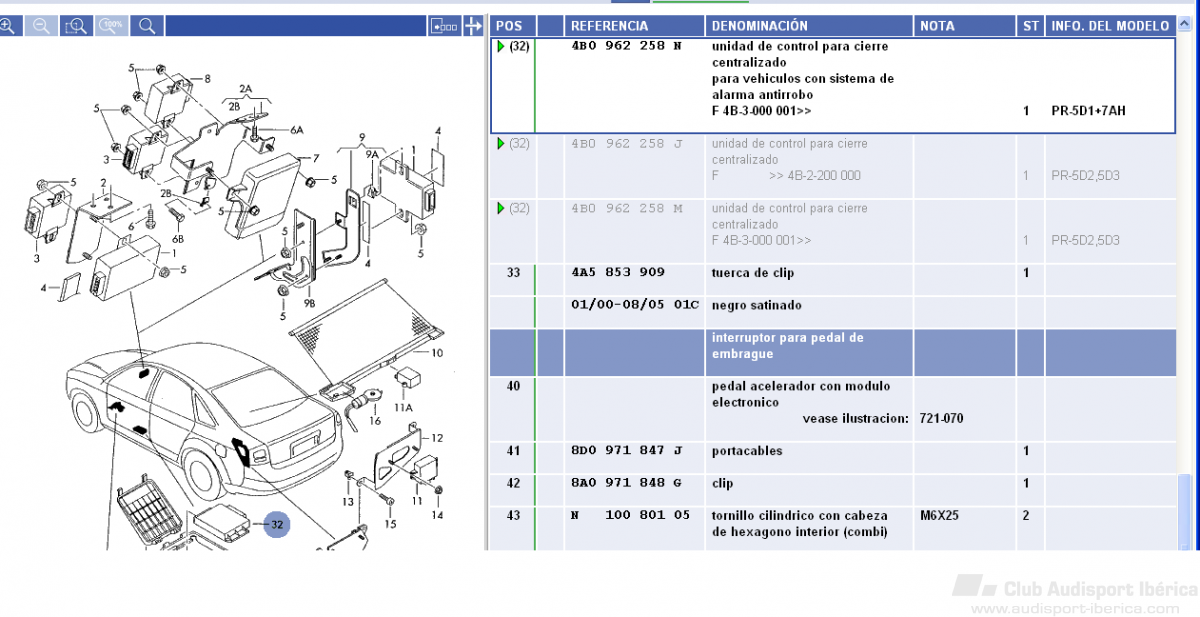The height and width of the screenshot is (617, 1200).
Task: Click the REFERENCIA column header
Action: point(609,26)
